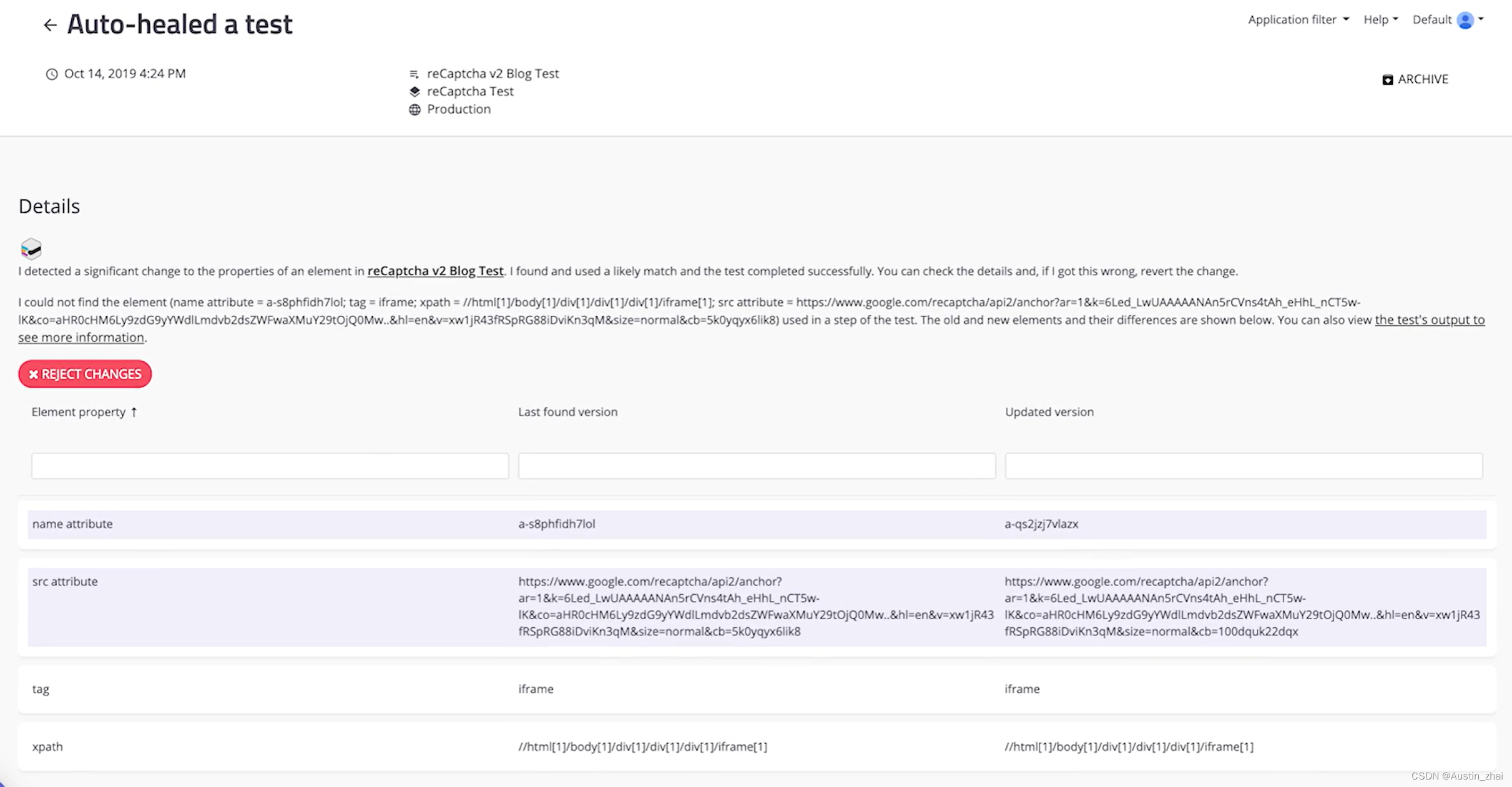This screenshot has height=787, width=1512.
Task: Click the archive box icon
Action: (1387, 79)
